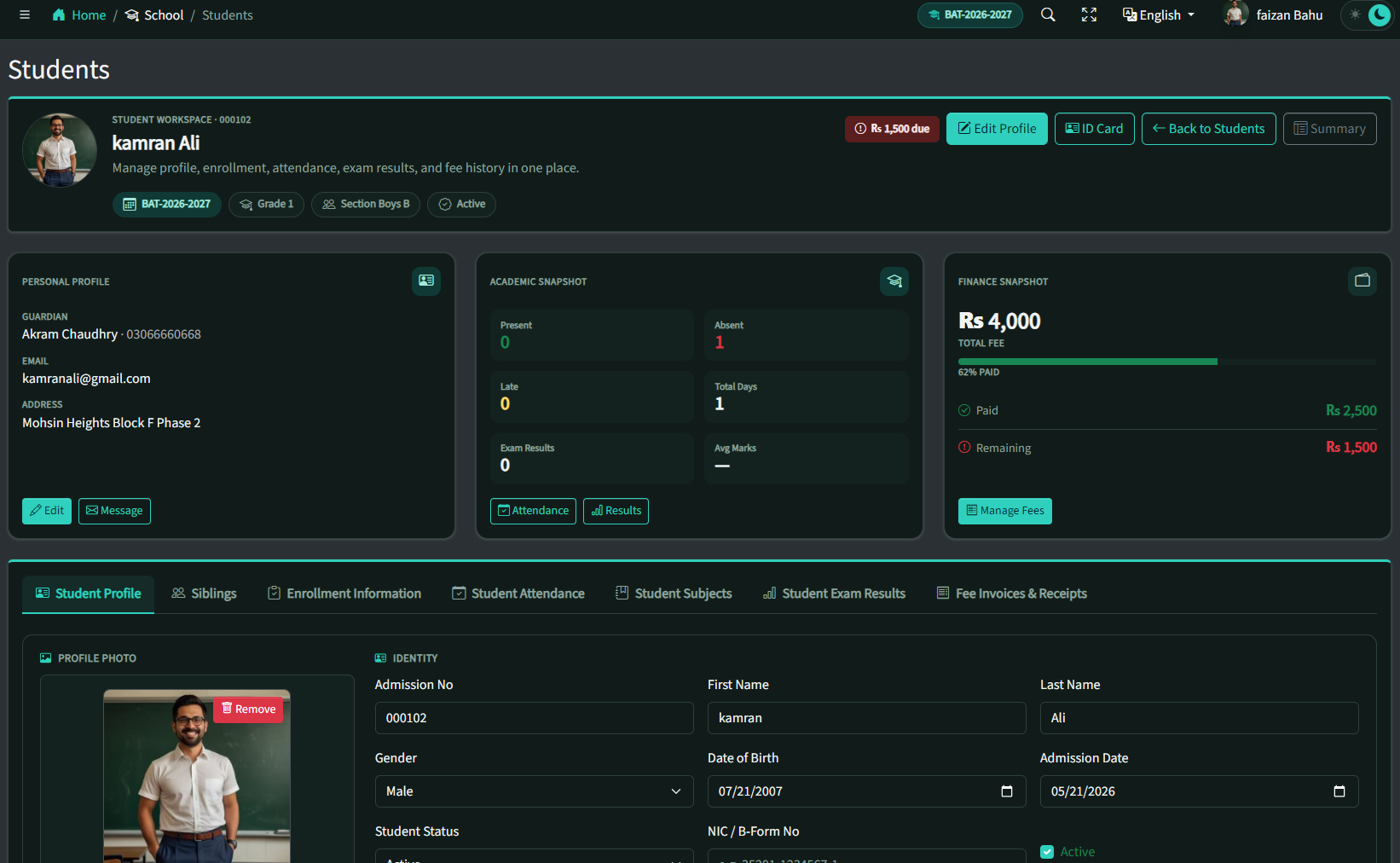The height and width of the screenshot is (863, 1400).
Task: Open the English language dropdown
Action: coord(1159,14)
